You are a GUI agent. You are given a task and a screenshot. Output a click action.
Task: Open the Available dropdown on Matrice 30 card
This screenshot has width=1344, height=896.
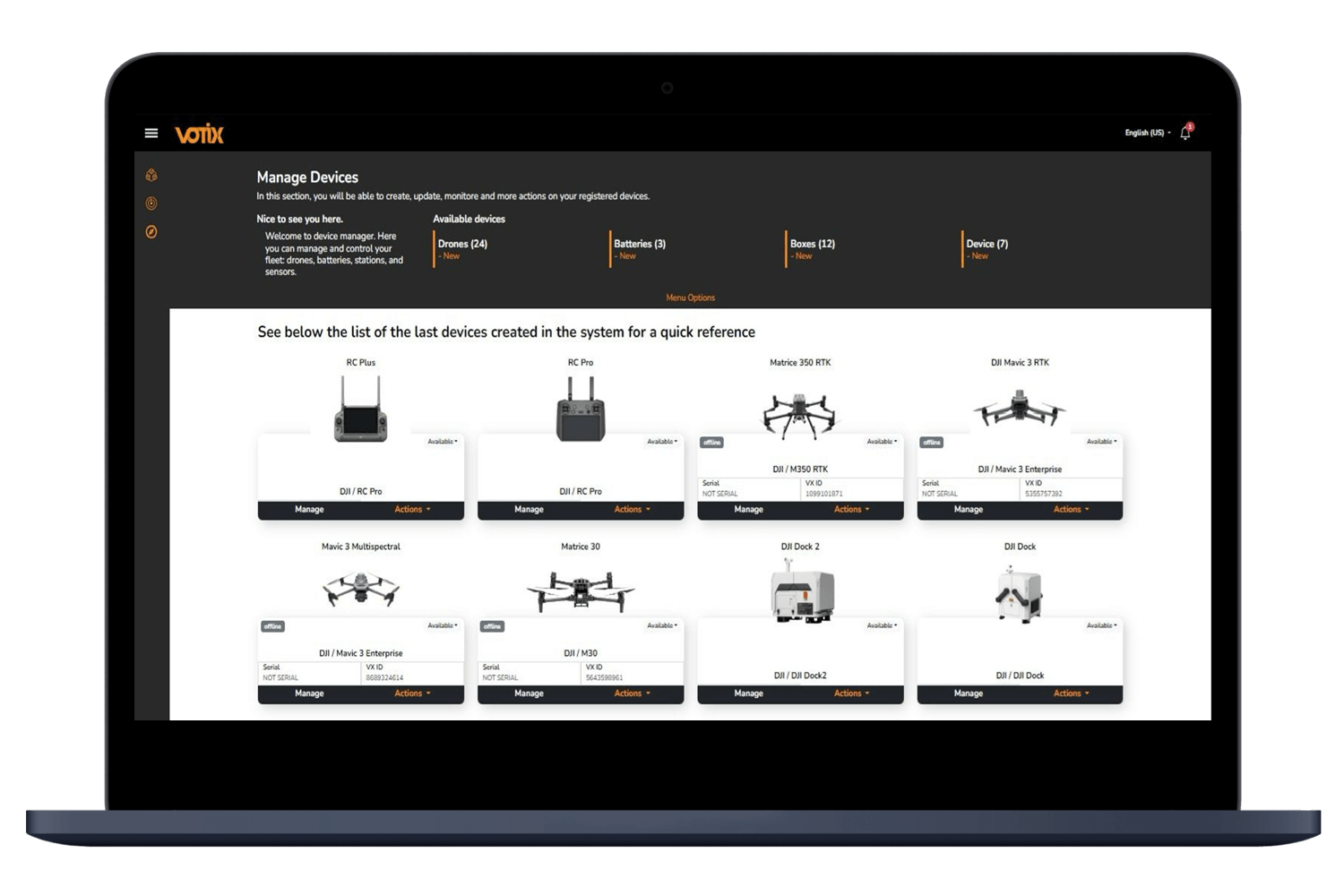662,625
